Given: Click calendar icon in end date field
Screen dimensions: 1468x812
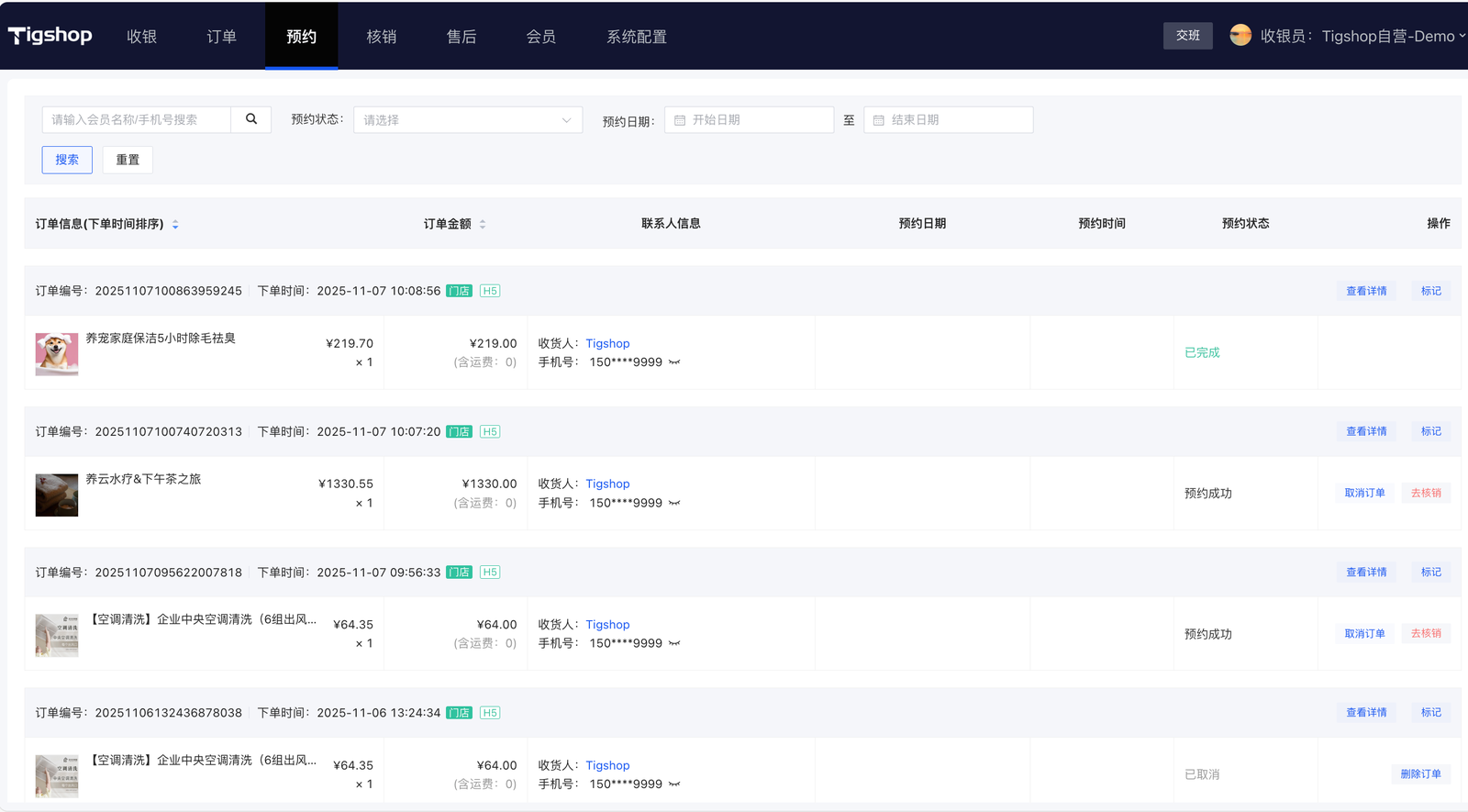Looking at the screenshot, I should [x=878, y=120].
